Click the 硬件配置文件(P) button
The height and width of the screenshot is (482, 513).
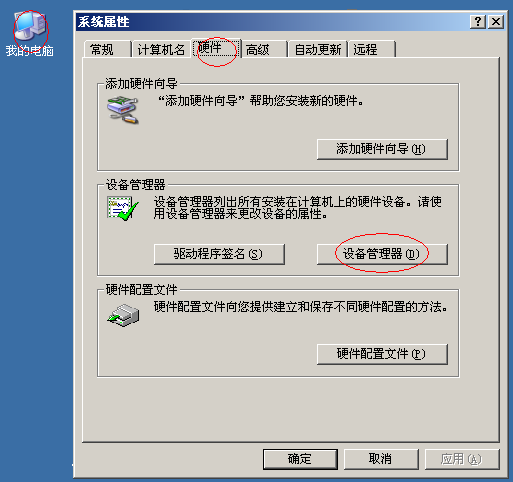coord(382,354)
